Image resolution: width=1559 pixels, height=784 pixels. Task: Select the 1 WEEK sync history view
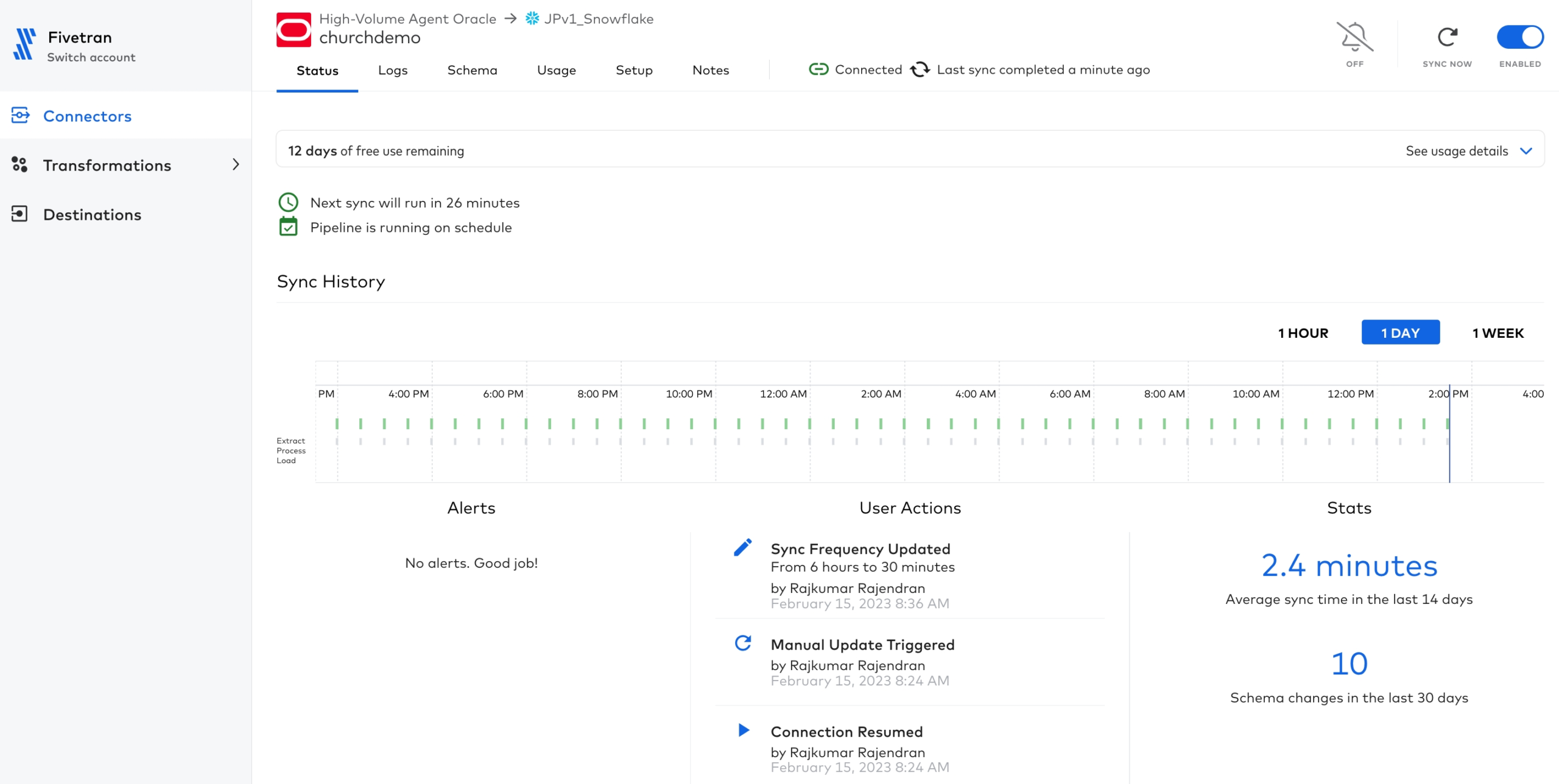(x=1497, y=332)
